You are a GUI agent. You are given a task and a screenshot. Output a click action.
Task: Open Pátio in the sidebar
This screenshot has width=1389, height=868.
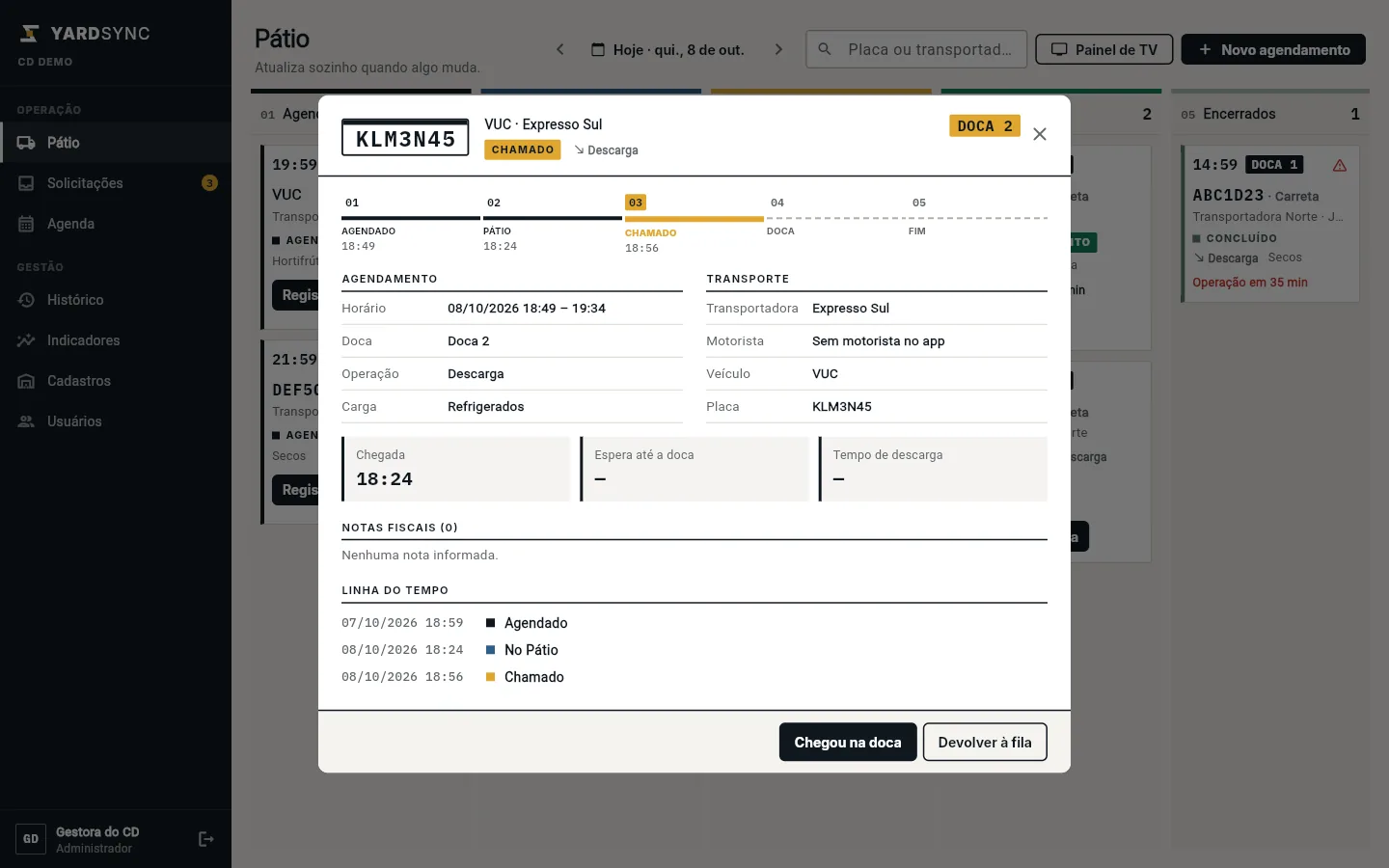[116, 143]
